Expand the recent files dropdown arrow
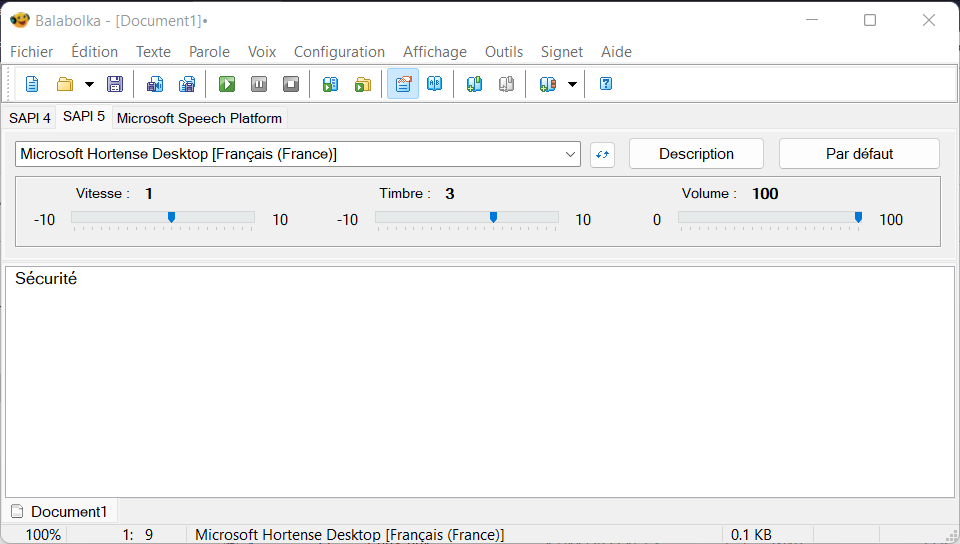 point(89,84)
